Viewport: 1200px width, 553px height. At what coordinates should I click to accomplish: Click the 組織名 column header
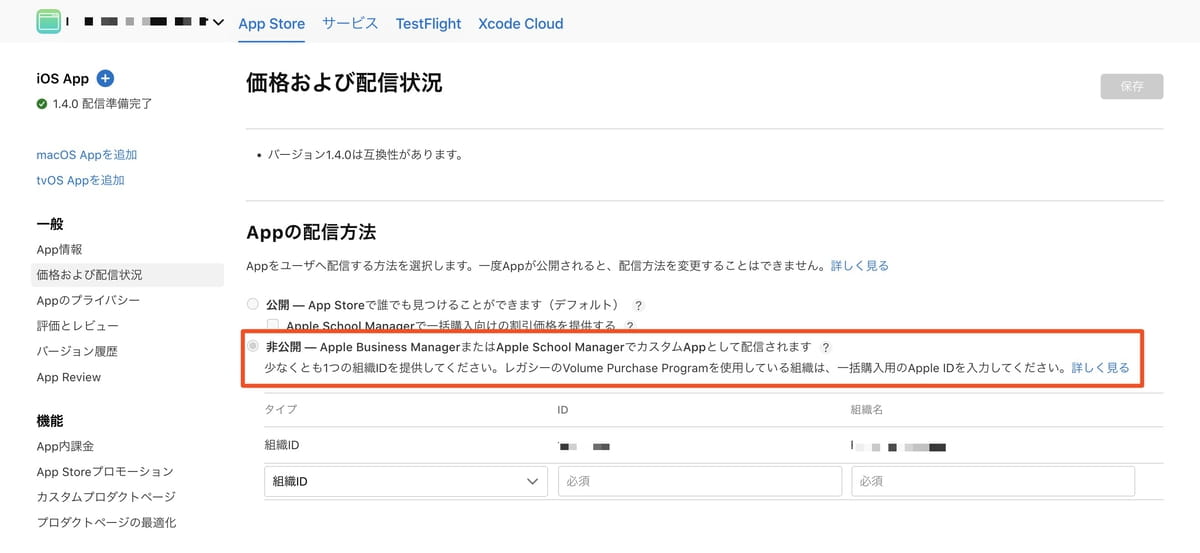coord(866,410)
